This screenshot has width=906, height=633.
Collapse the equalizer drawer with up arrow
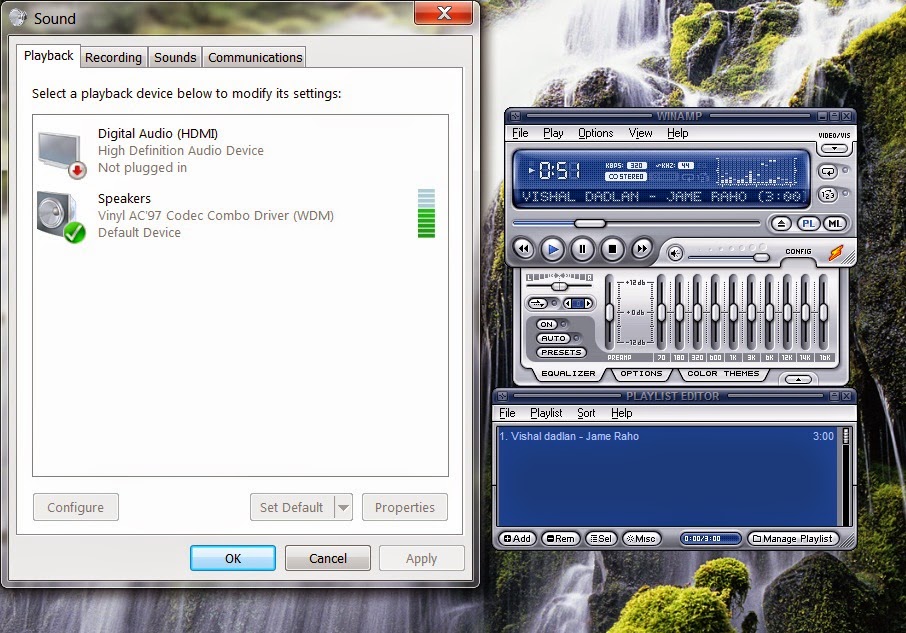point(799,379)
